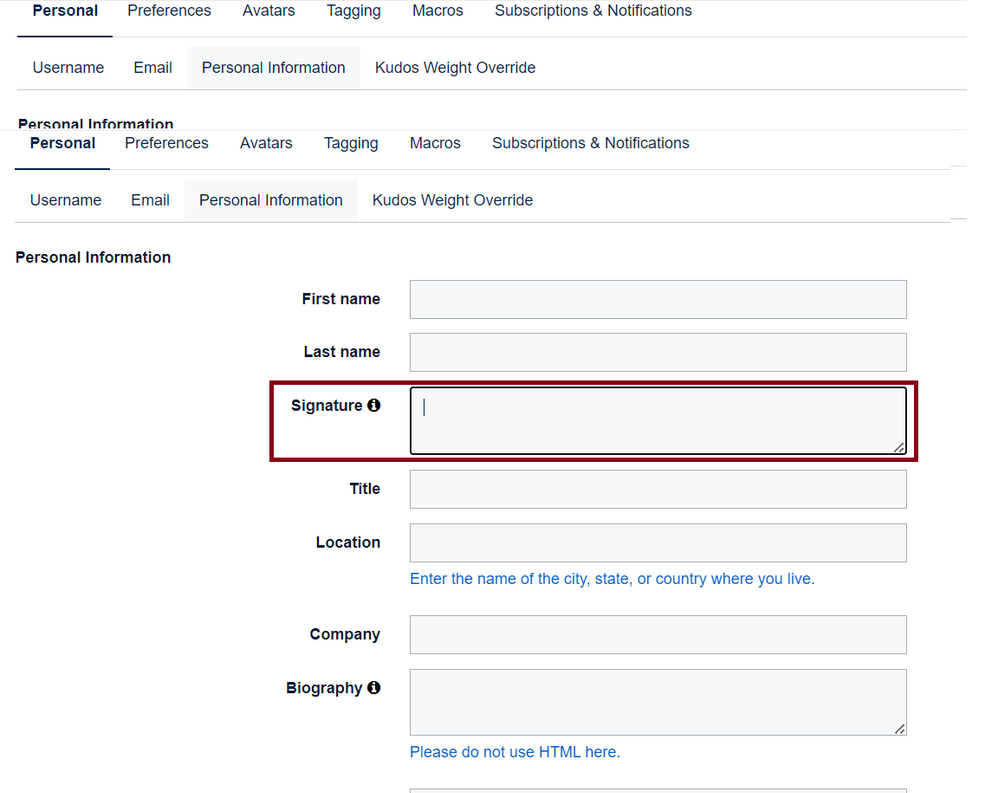Click inside the Signature text area

tap(658, 421)
